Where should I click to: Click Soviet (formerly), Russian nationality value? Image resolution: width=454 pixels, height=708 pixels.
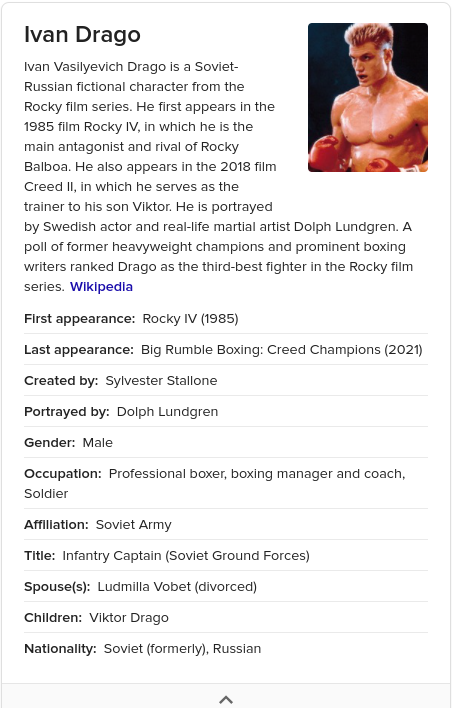[183, 649]
